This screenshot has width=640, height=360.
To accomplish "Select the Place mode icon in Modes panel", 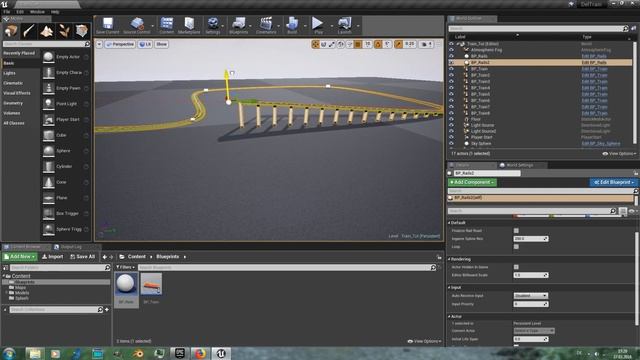I will pos(11,31).
